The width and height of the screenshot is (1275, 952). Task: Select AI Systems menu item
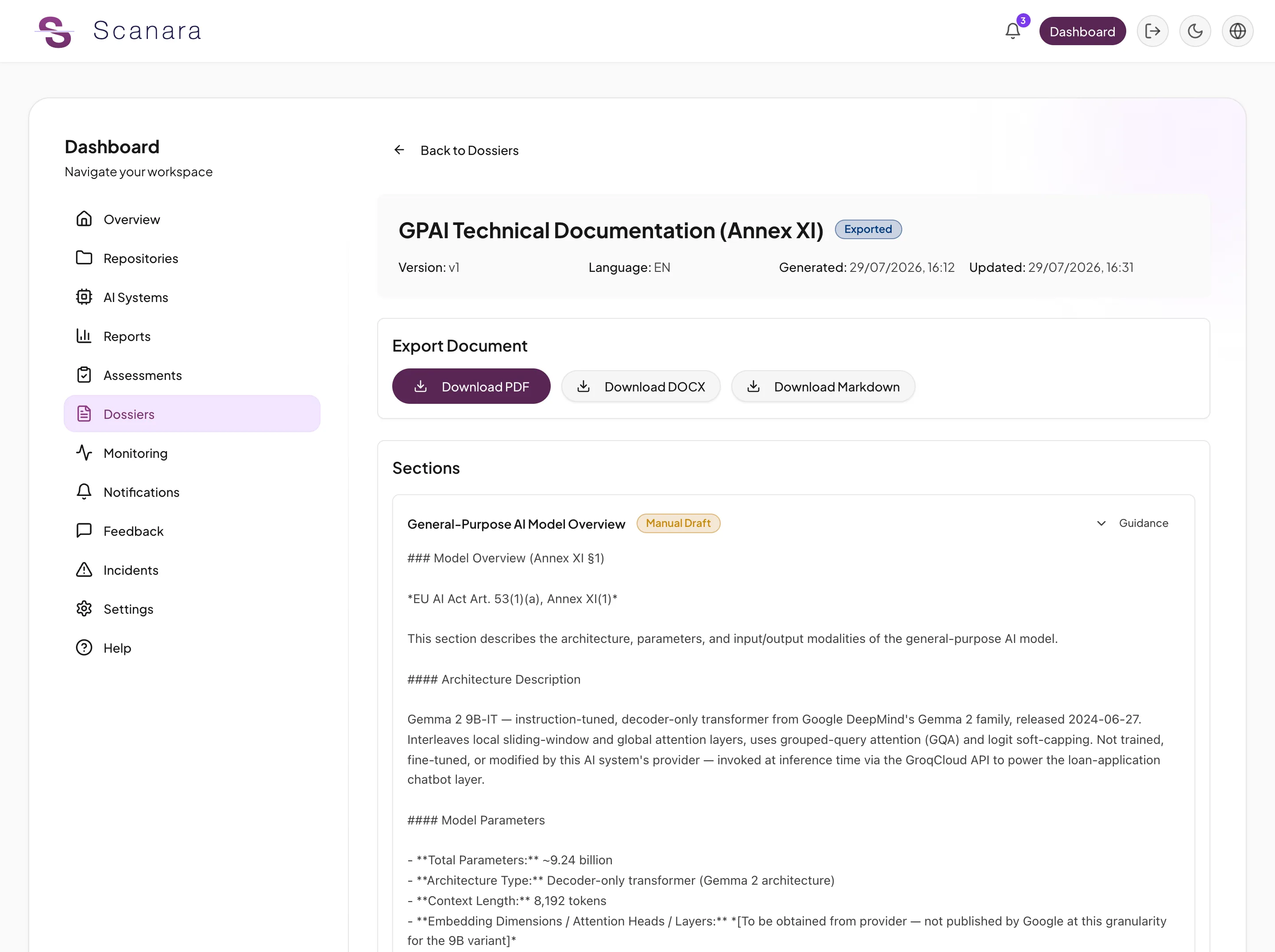pyautogui.click(x=192, y=298)
